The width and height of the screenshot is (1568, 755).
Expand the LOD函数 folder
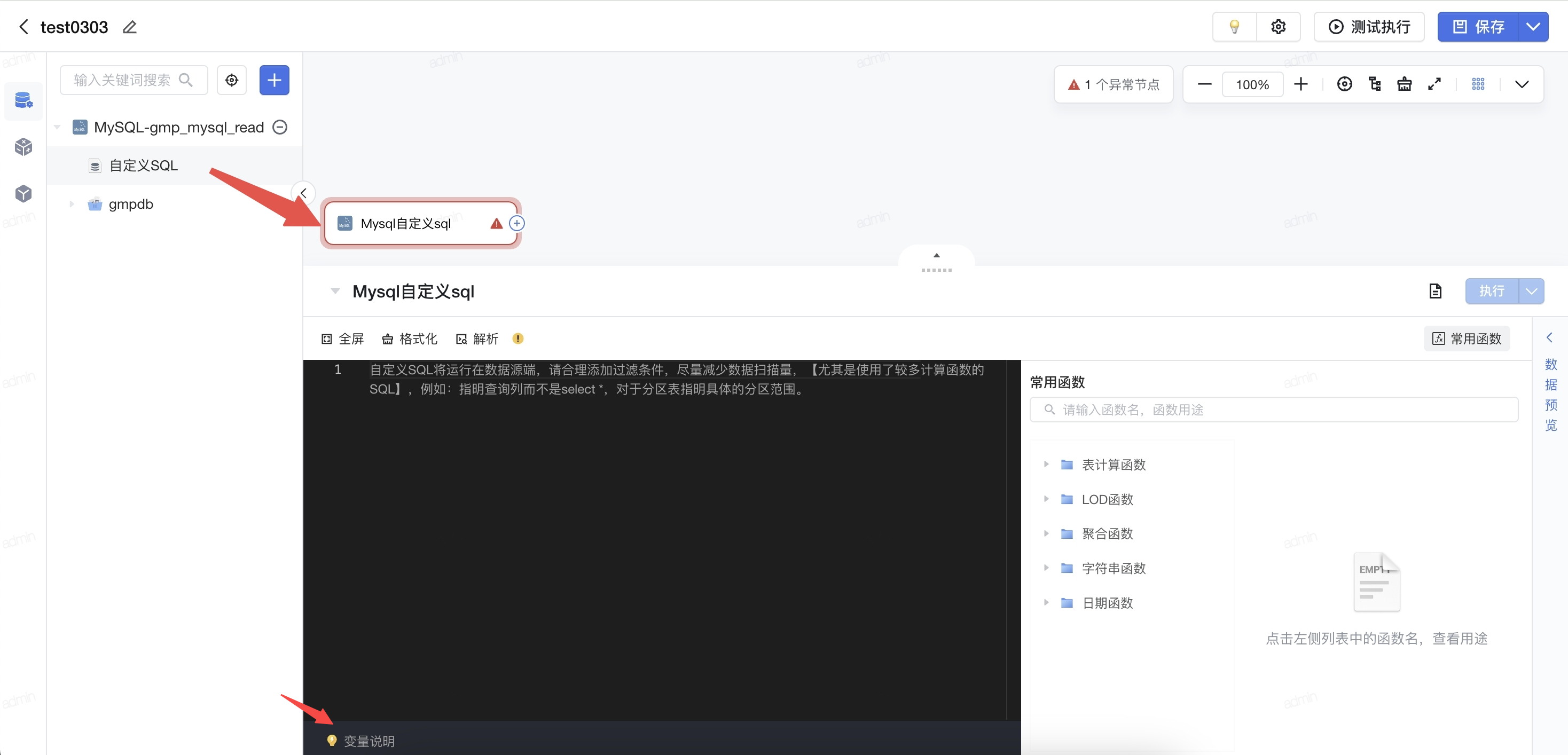tap(1046, 499)
